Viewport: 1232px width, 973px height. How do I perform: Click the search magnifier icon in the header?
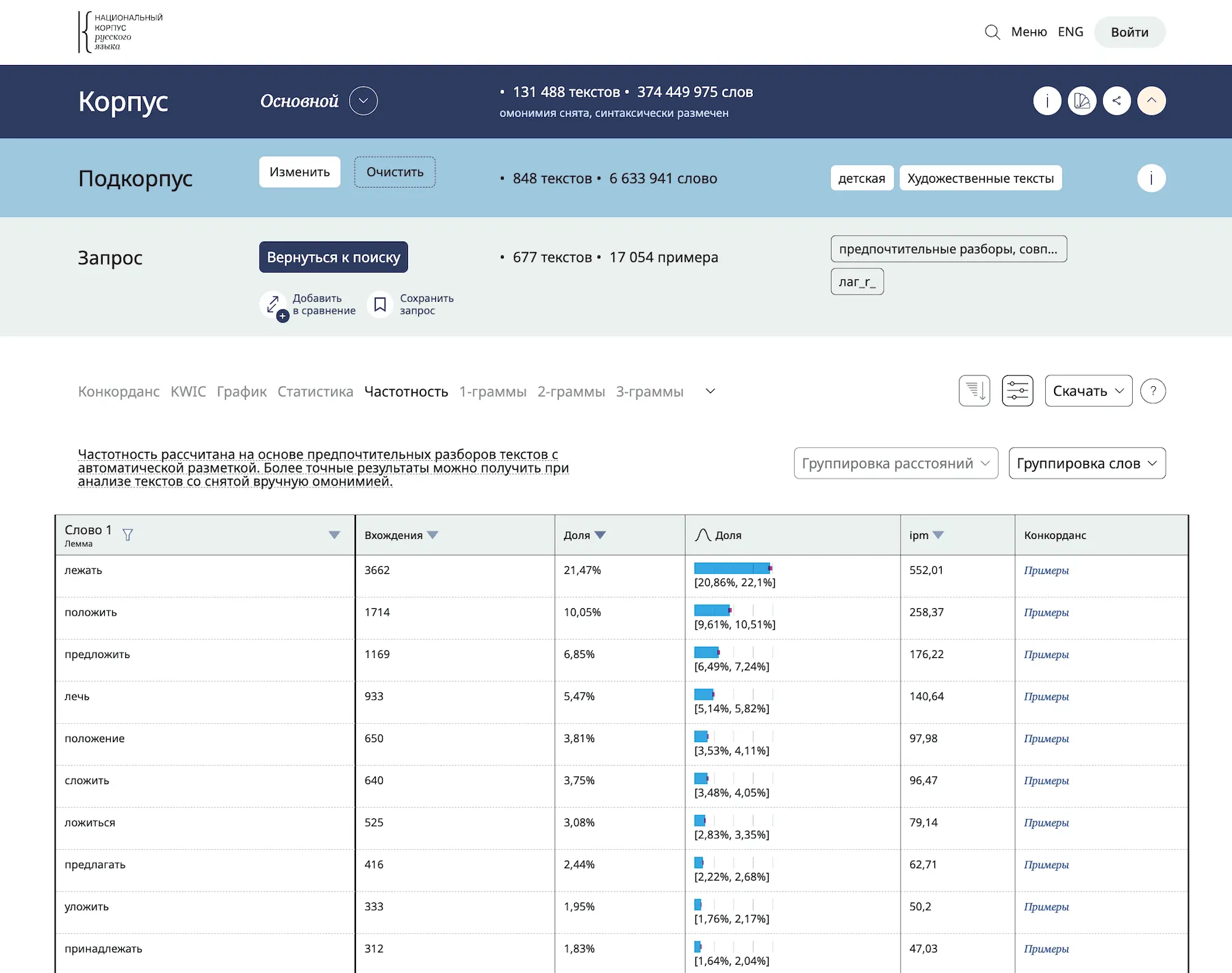coord(992,32)
